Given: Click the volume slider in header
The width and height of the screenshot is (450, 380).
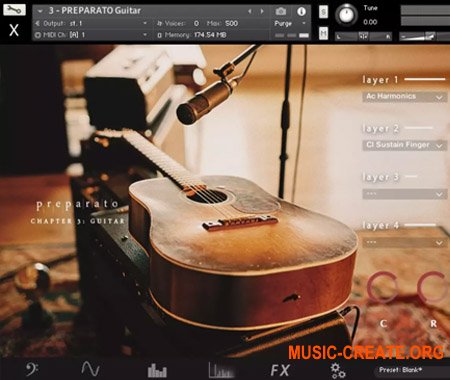Looking at the screenshot, I should click(x=425, y=36).
